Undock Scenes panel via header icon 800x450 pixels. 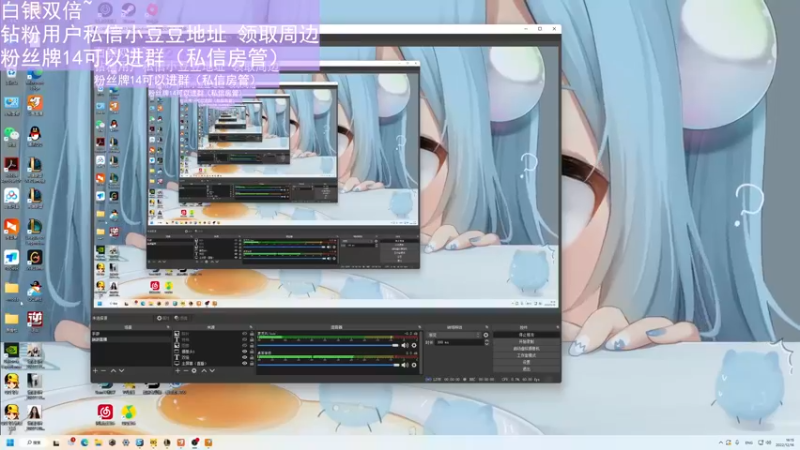click(x=168, y=327)
